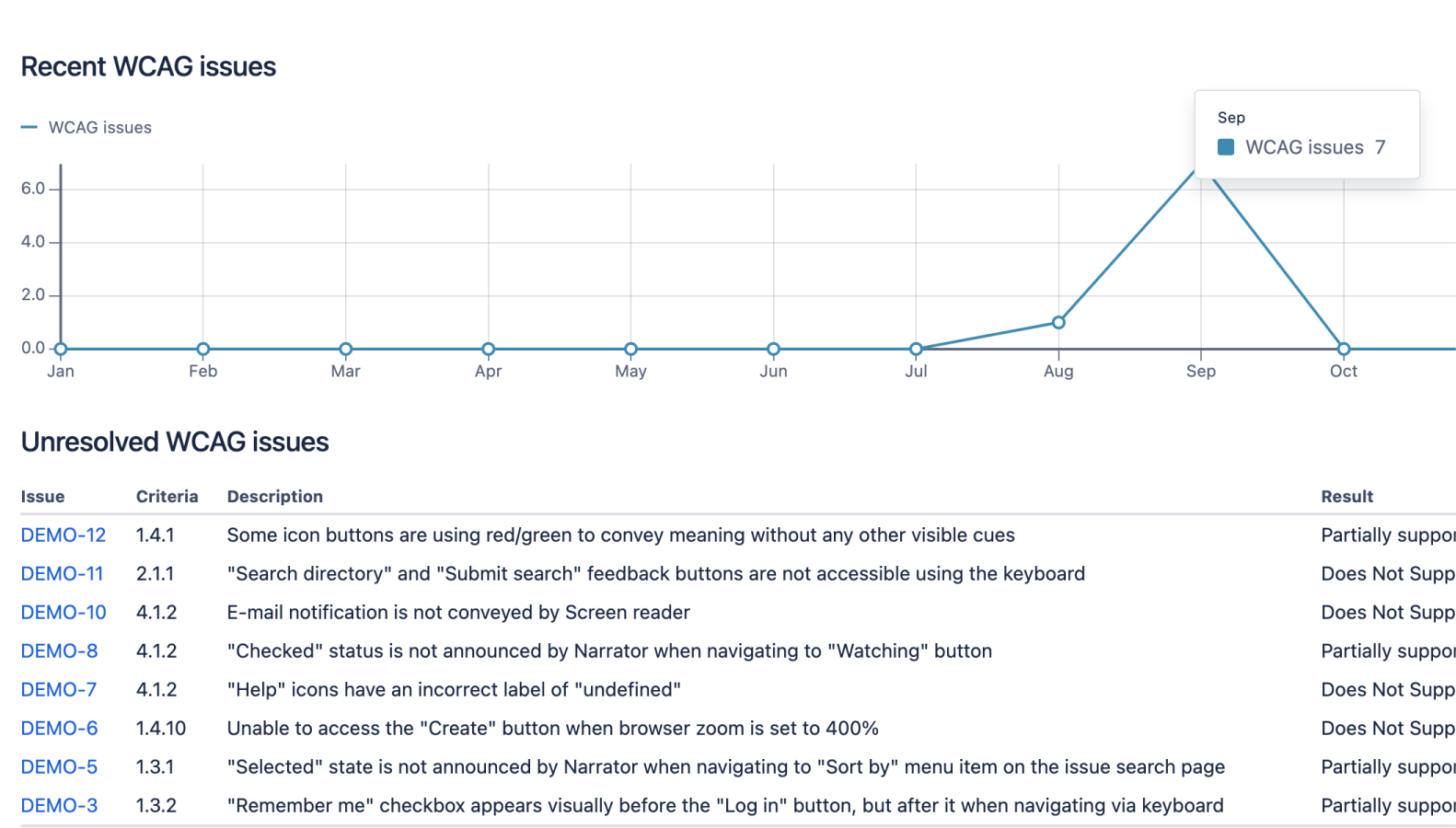
Task: Select issue link DEMO-3
Action: 59,806
